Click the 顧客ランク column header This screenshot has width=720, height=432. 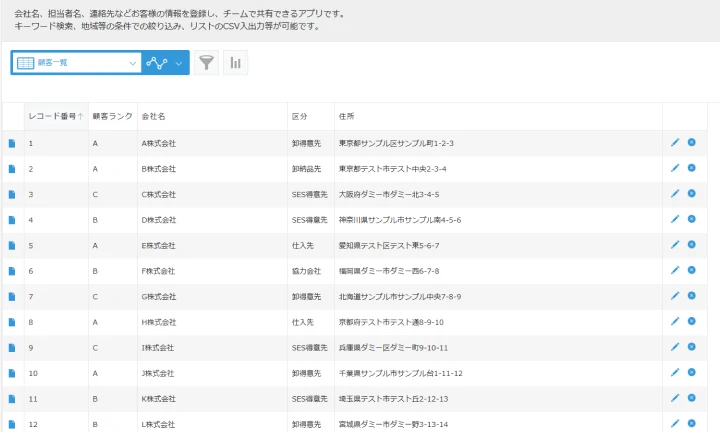pos(112,116)
